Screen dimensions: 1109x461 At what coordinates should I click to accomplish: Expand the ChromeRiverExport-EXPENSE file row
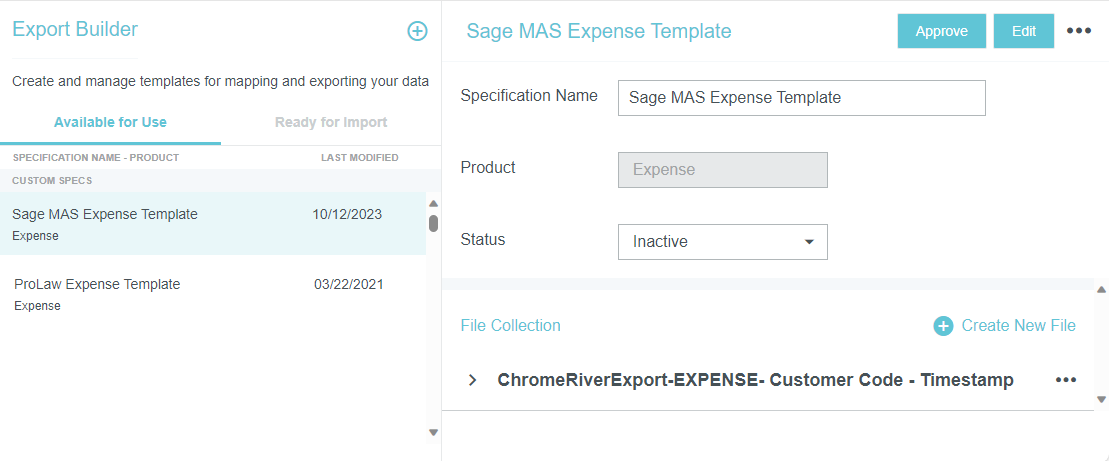point(473,380)
